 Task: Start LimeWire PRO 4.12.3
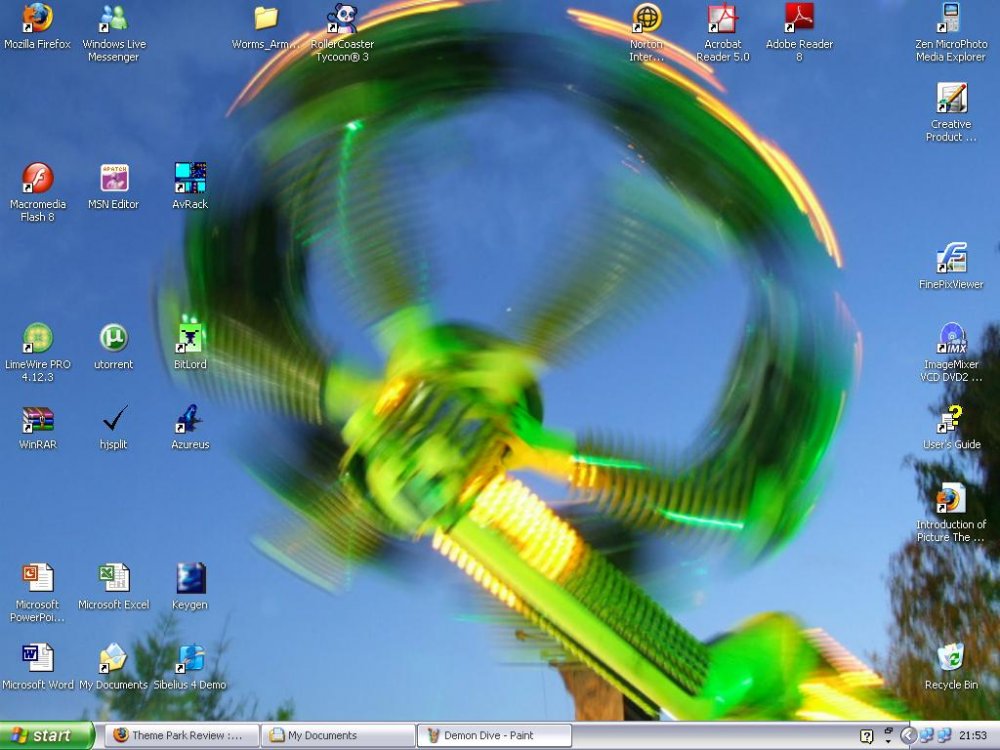[37, 340]
